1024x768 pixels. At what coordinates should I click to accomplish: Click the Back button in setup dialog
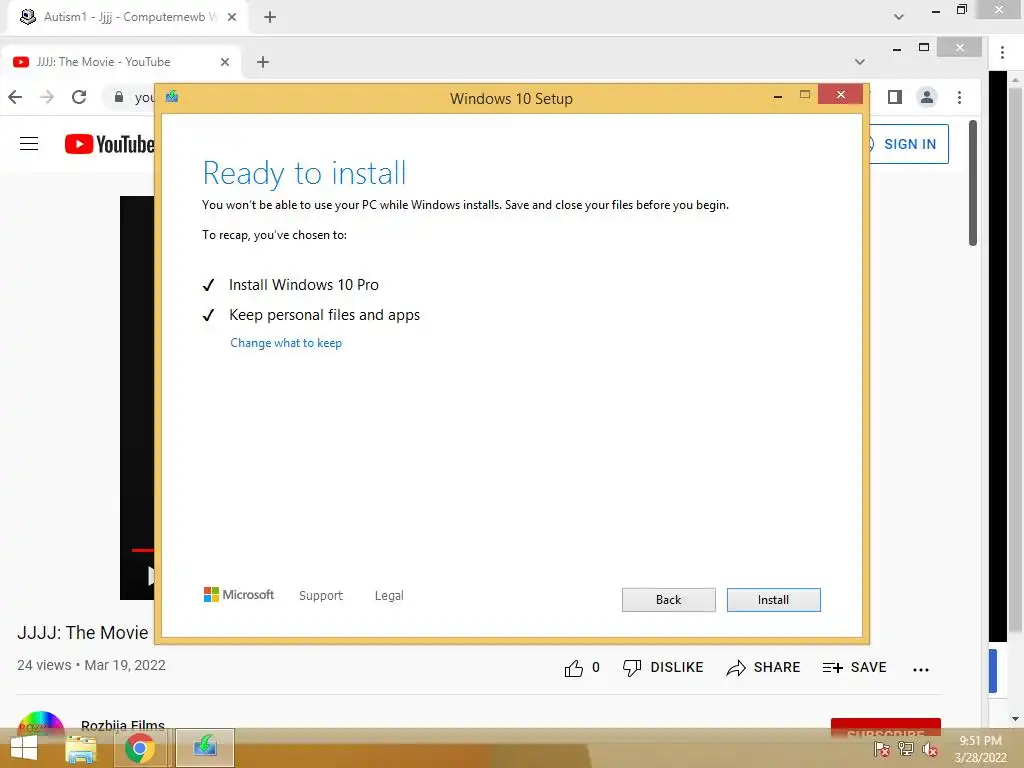click(x=668, y=600)
